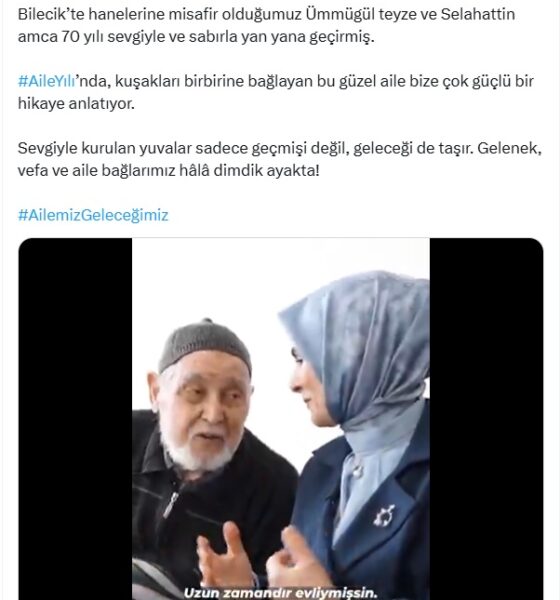This screenshot has width=560, height=600.
Task: Click the elderly man's raised hand
Action: pyautogui.click(x=222, y=555)
